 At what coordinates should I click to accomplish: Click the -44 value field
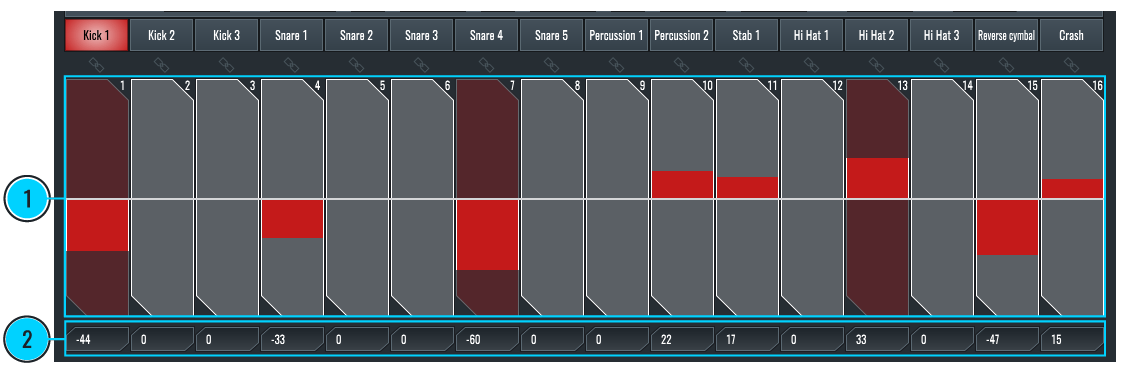tap(97, 339)
